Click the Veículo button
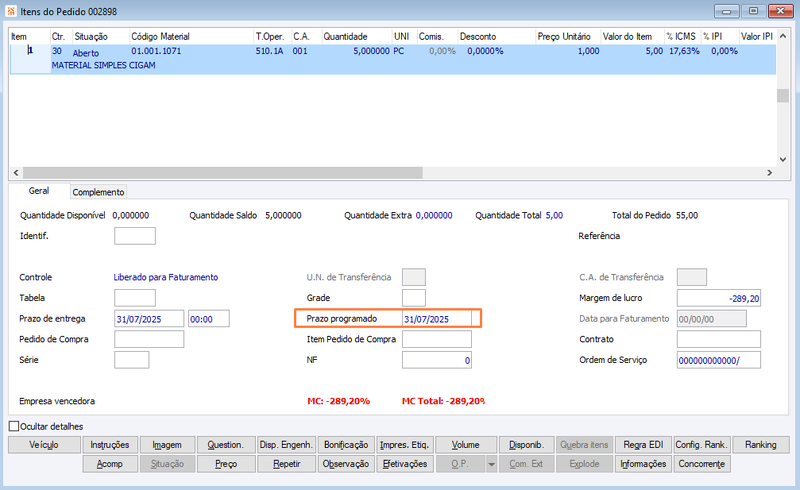 [44, 445]
